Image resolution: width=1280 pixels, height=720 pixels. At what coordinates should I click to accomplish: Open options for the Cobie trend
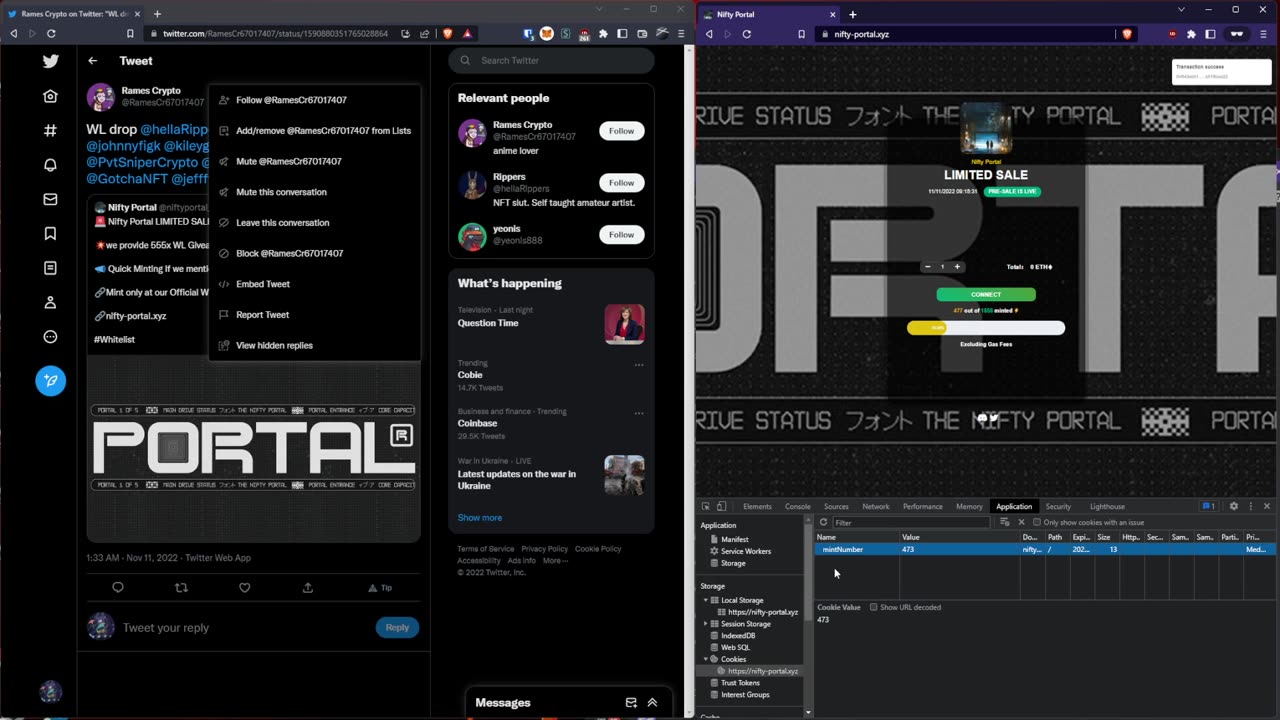tap(639, 365)
